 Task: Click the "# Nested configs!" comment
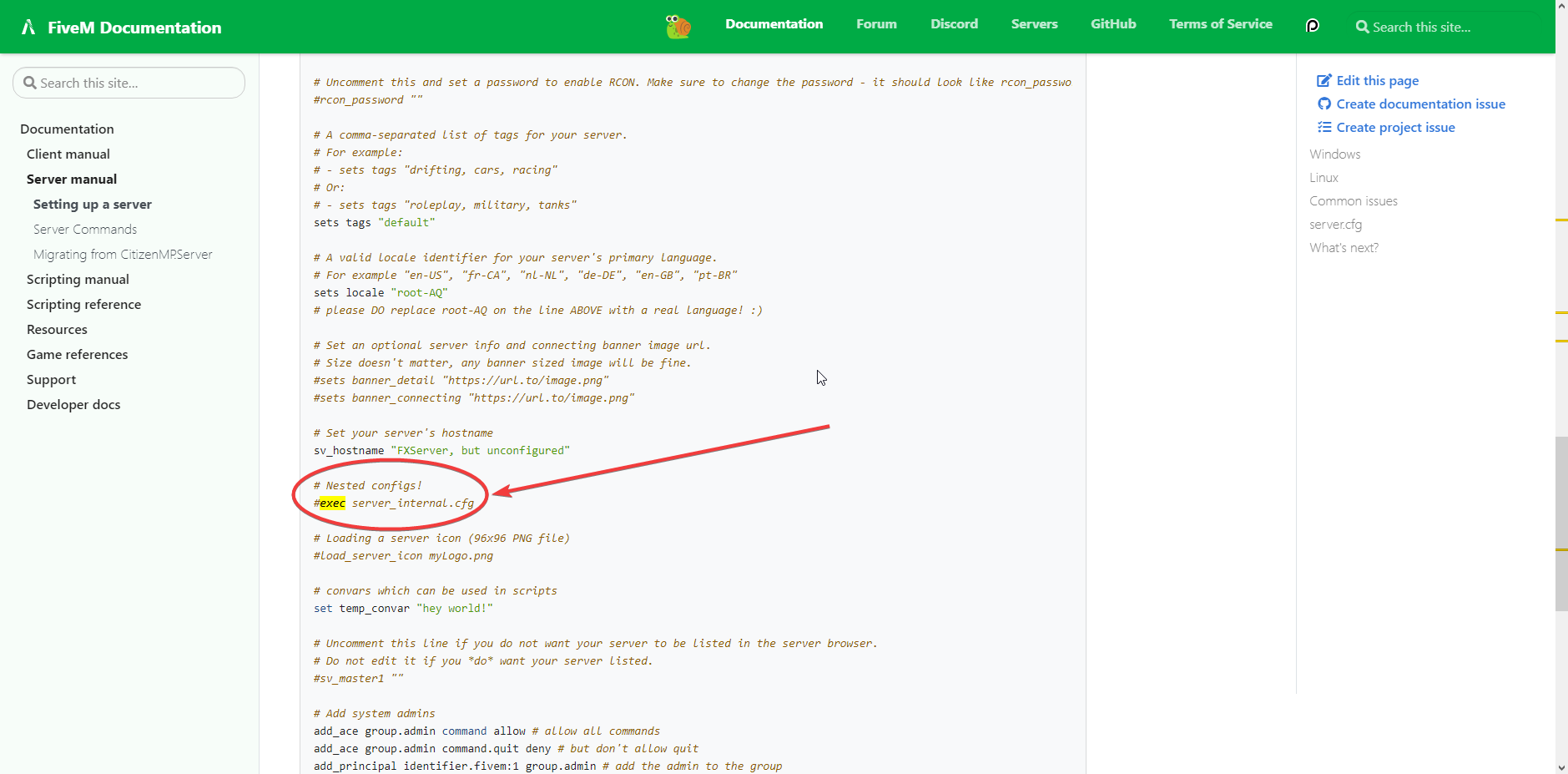(x=368, y=486)
